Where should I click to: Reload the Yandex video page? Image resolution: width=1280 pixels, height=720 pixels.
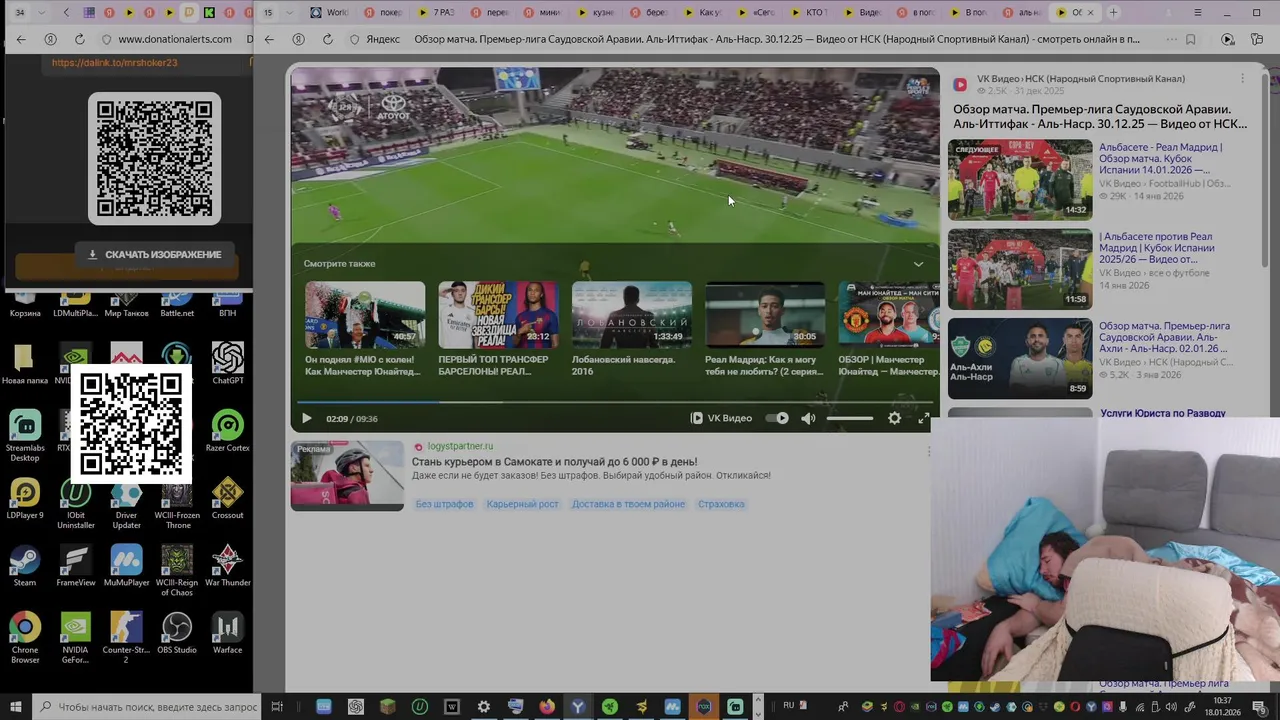tap(327, 39)
